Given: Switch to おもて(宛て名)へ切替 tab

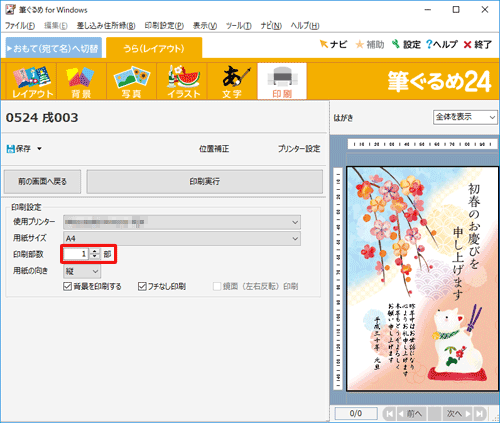Looking at the screenshot, I should coord(54,48).
